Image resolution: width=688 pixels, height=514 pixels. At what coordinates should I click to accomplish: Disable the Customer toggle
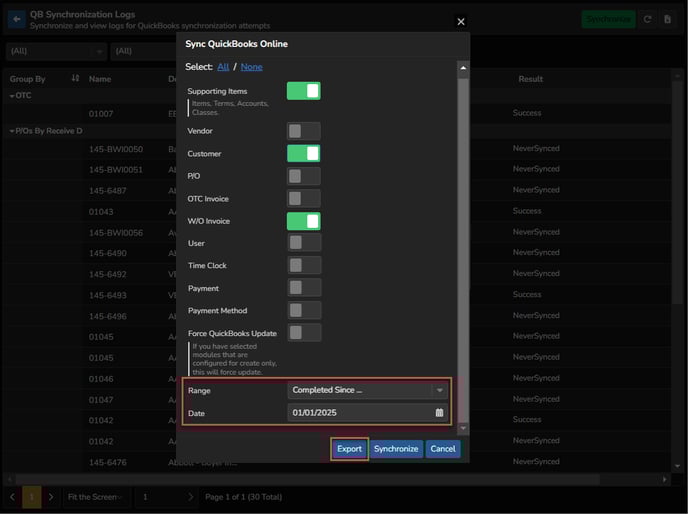pyautogui.click(x=304, y=154)
